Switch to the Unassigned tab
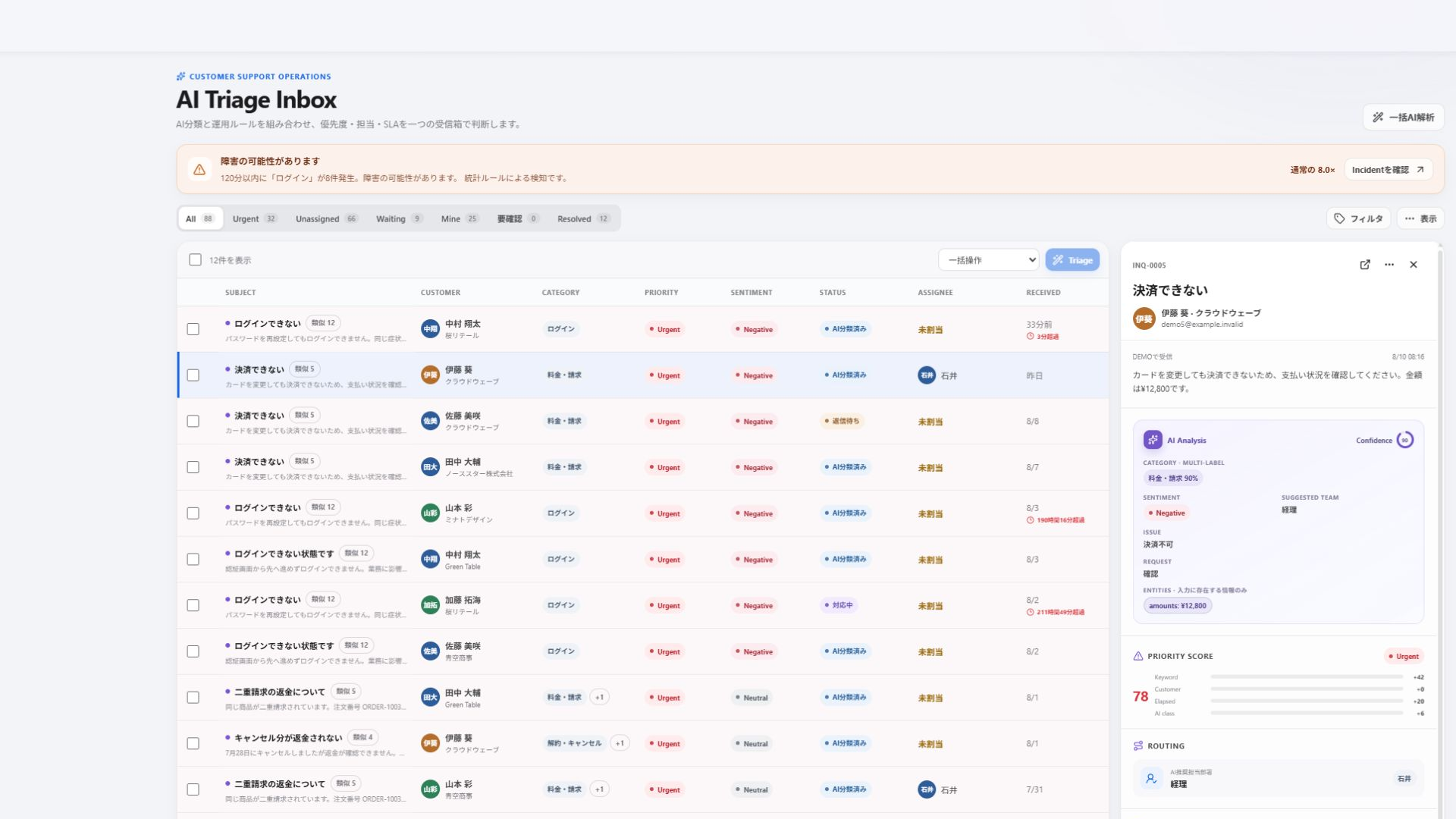Image resolution: width=1456 pixels, height=819 pixels. [x=326, y=218]
